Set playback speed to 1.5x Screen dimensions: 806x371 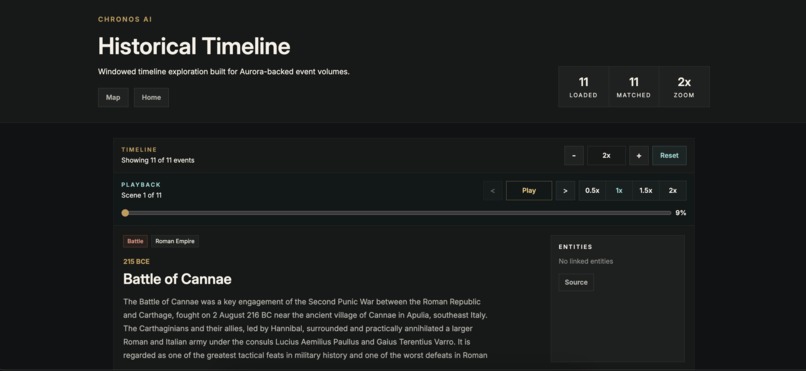point(646,191)
